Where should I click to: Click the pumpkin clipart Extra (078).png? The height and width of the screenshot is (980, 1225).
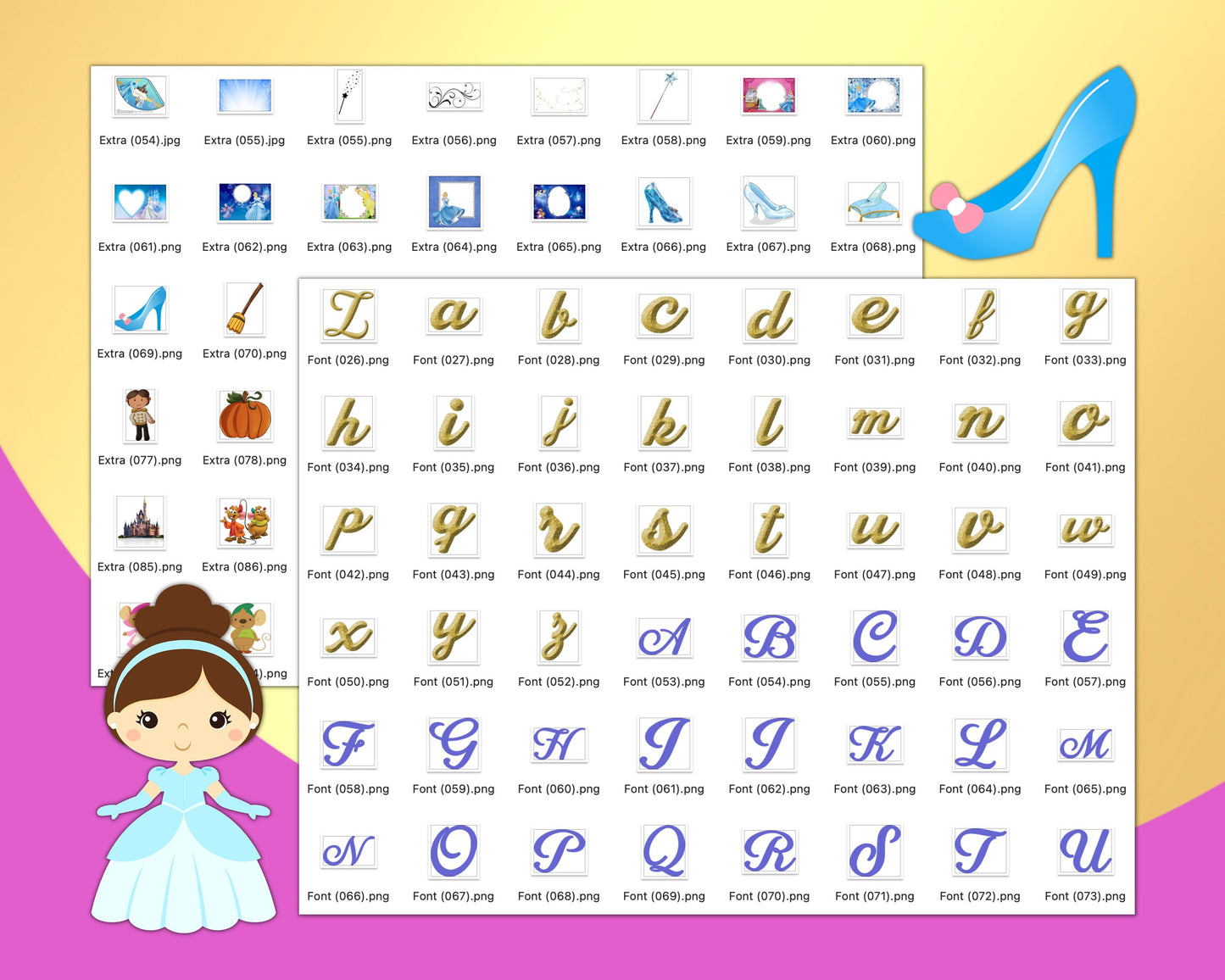244,415
